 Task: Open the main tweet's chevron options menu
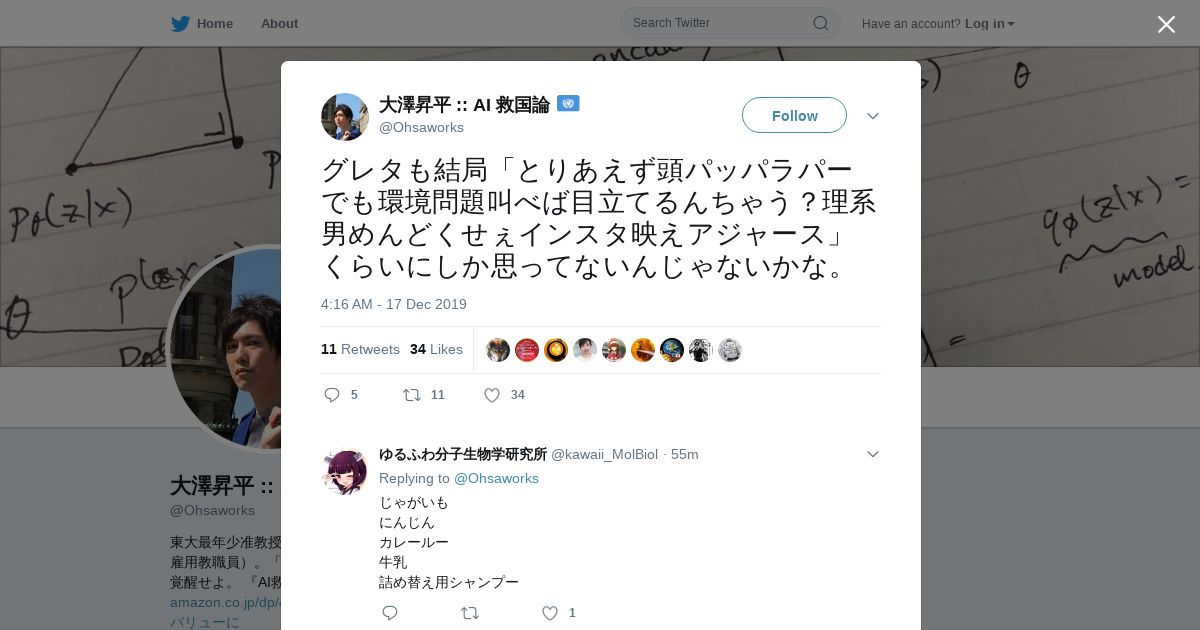873,116
